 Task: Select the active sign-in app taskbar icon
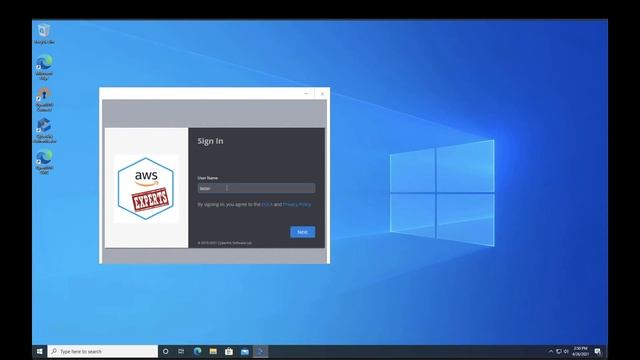260,351
